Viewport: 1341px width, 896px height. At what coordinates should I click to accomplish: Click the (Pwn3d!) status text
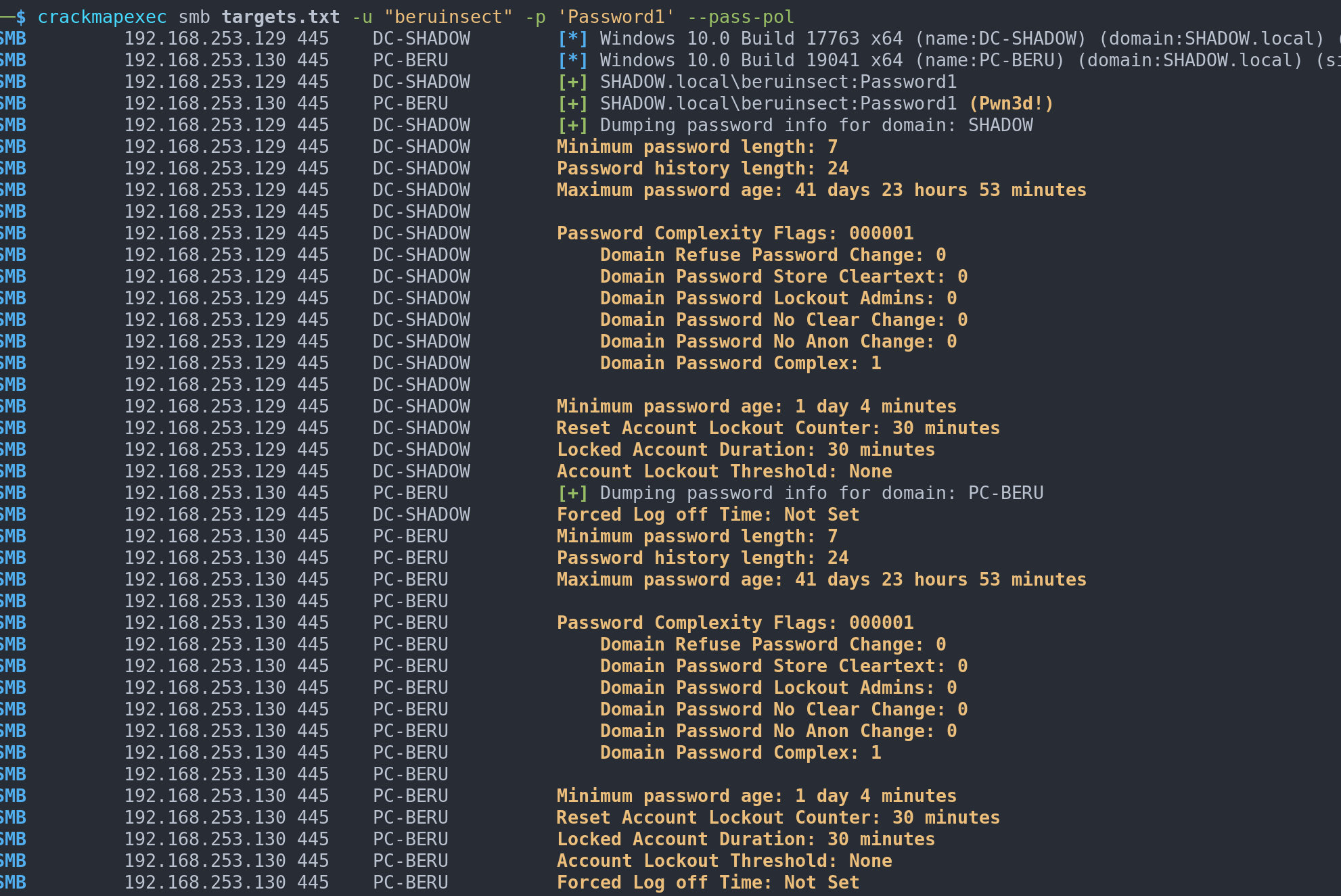coord(1011,103)
